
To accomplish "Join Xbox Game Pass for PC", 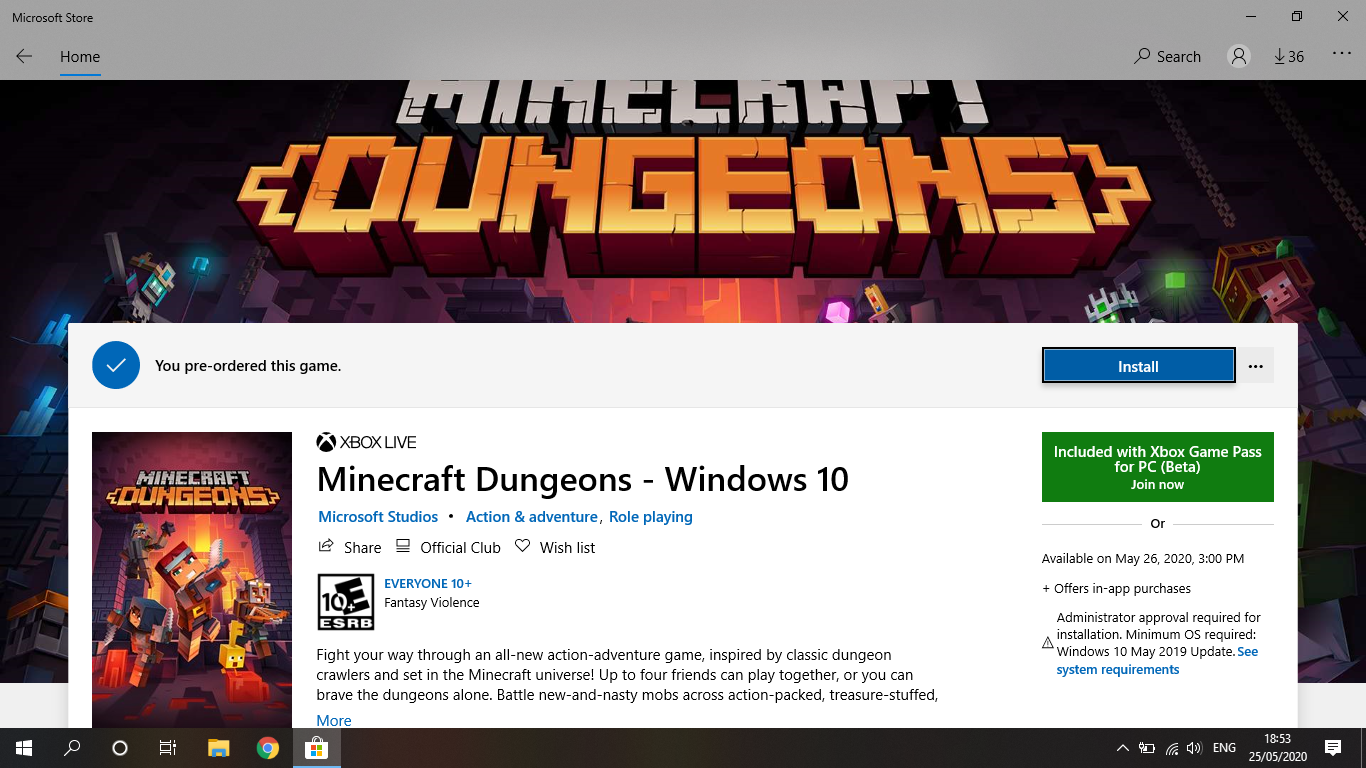I will click(x=1158, y=467).
